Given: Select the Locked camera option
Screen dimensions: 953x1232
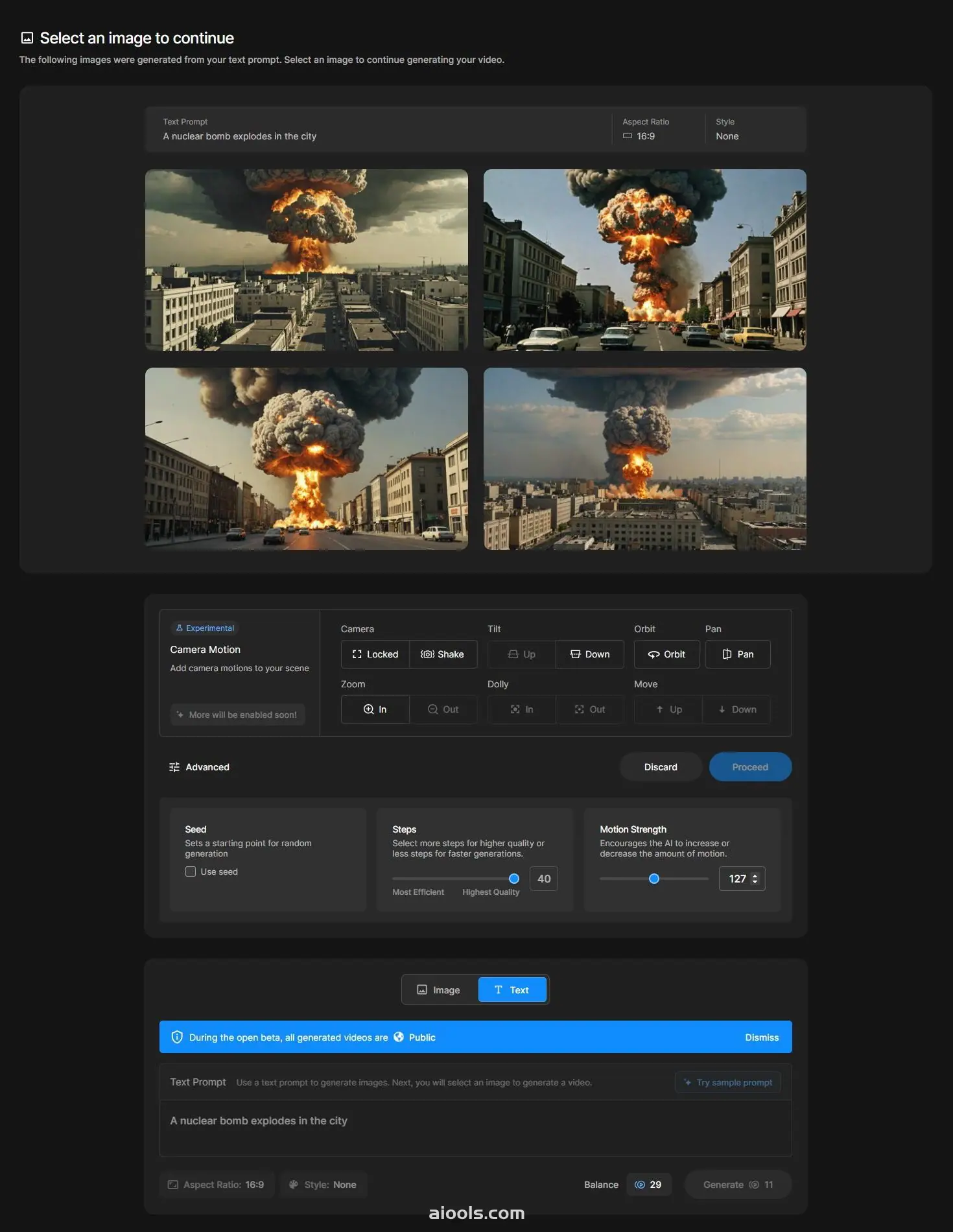Looking at the screenshot, I should pos(375,654).
